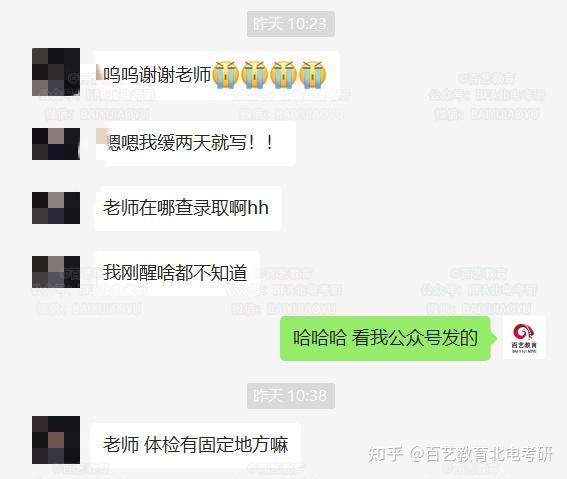This screenshot has height=479, width=567.
Task: Click the third crying emoji
Action: 284,75
